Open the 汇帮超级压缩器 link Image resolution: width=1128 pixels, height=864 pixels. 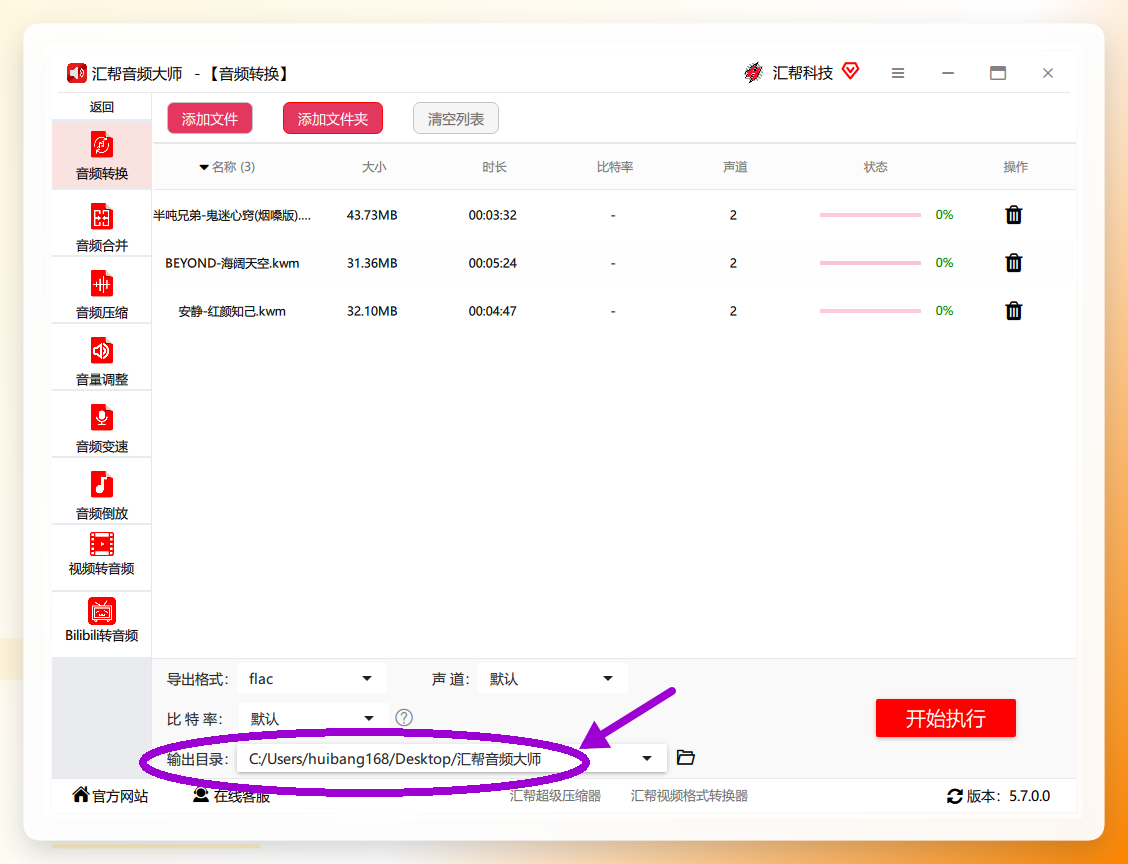[555, 796]
